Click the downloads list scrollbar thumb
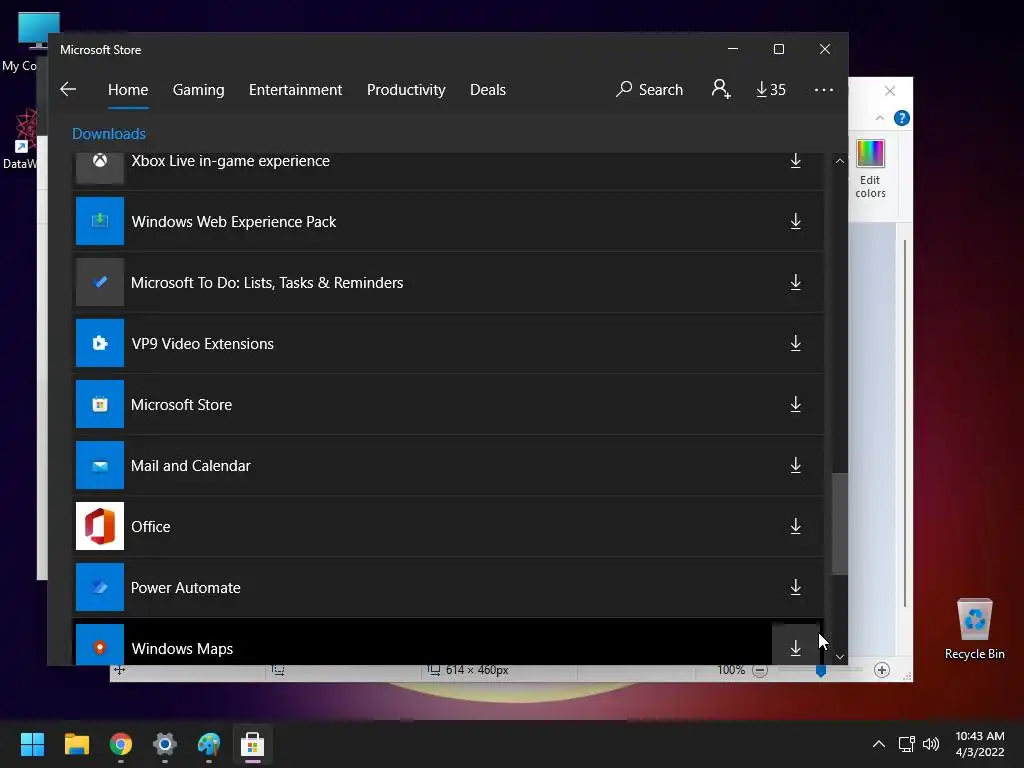 pyautogui.click(x=840, y=524)
